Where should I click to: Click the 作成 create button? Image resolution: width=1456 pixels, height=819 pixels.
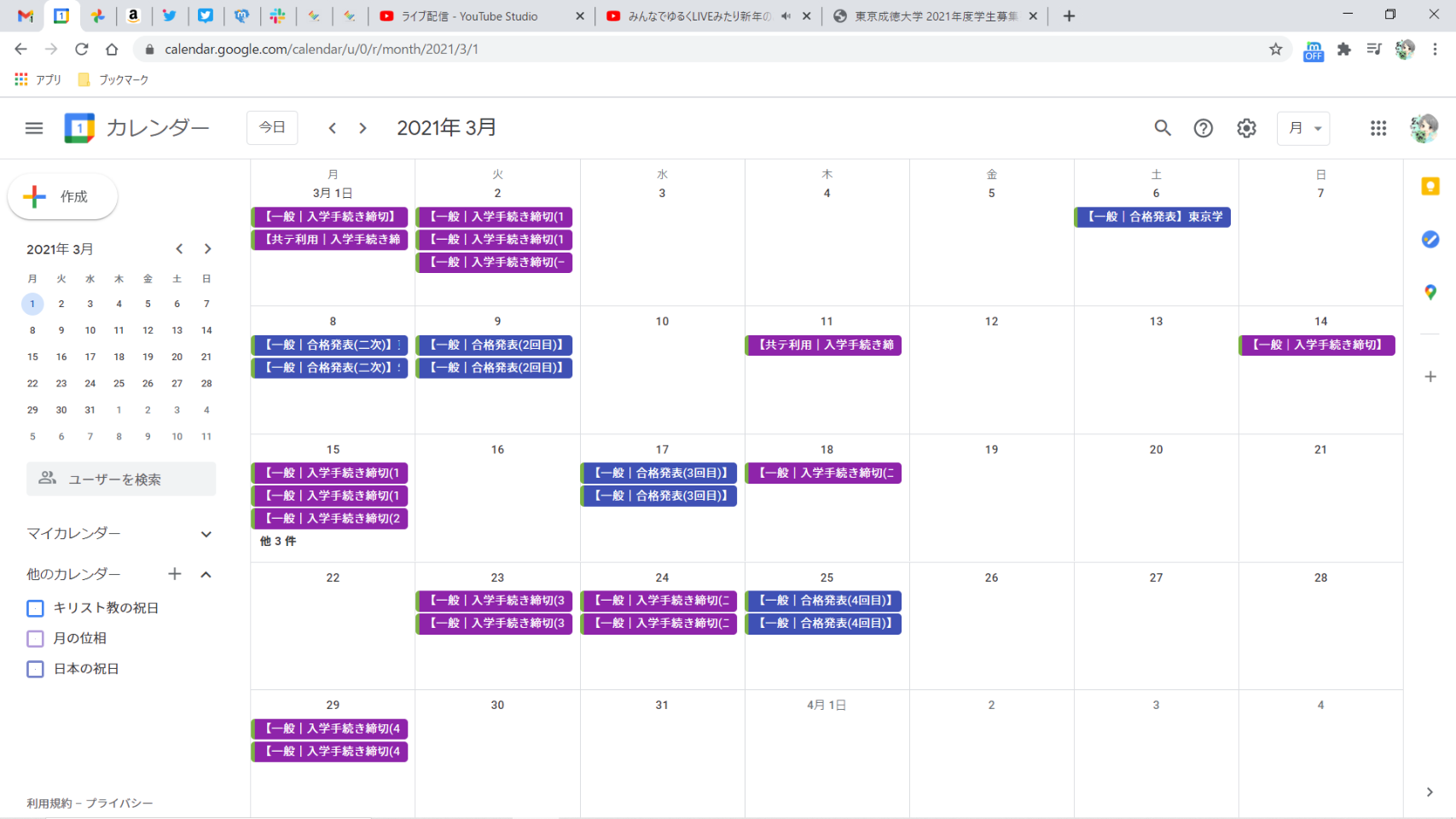tap(62, 197)
